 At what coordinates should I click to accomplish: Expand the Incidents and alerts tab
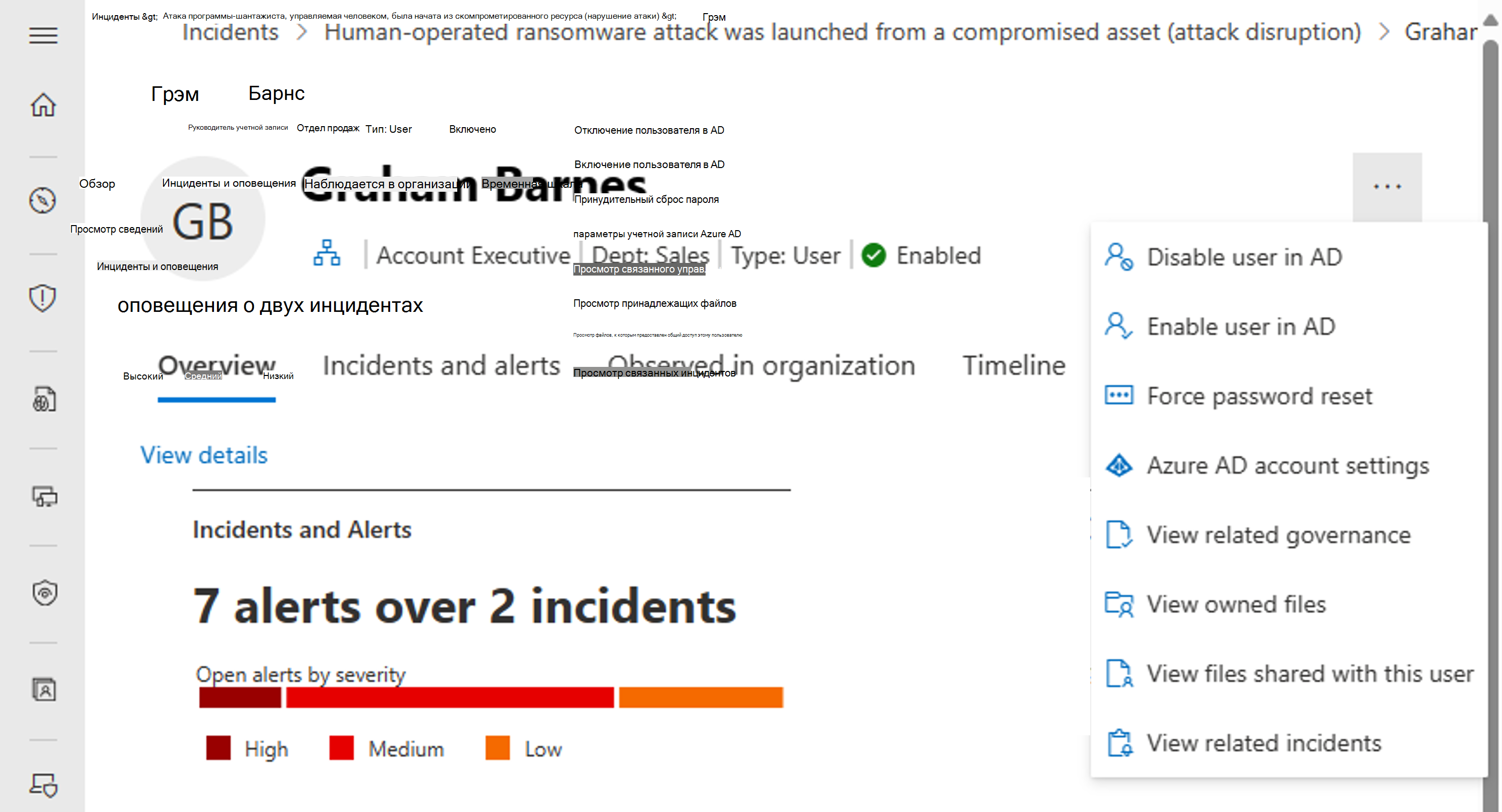pyautogui.click(x=441, y=365)
